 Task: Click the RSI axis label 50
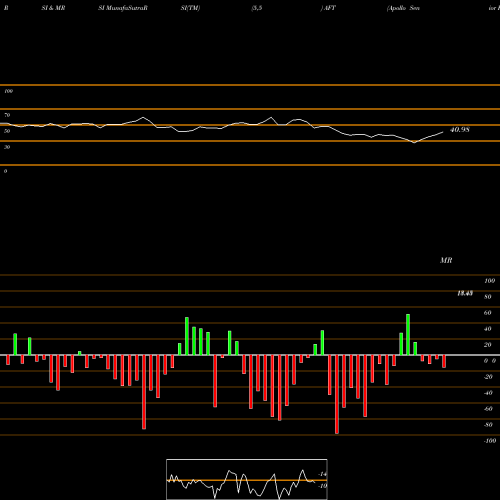click(x=7, y=131)
